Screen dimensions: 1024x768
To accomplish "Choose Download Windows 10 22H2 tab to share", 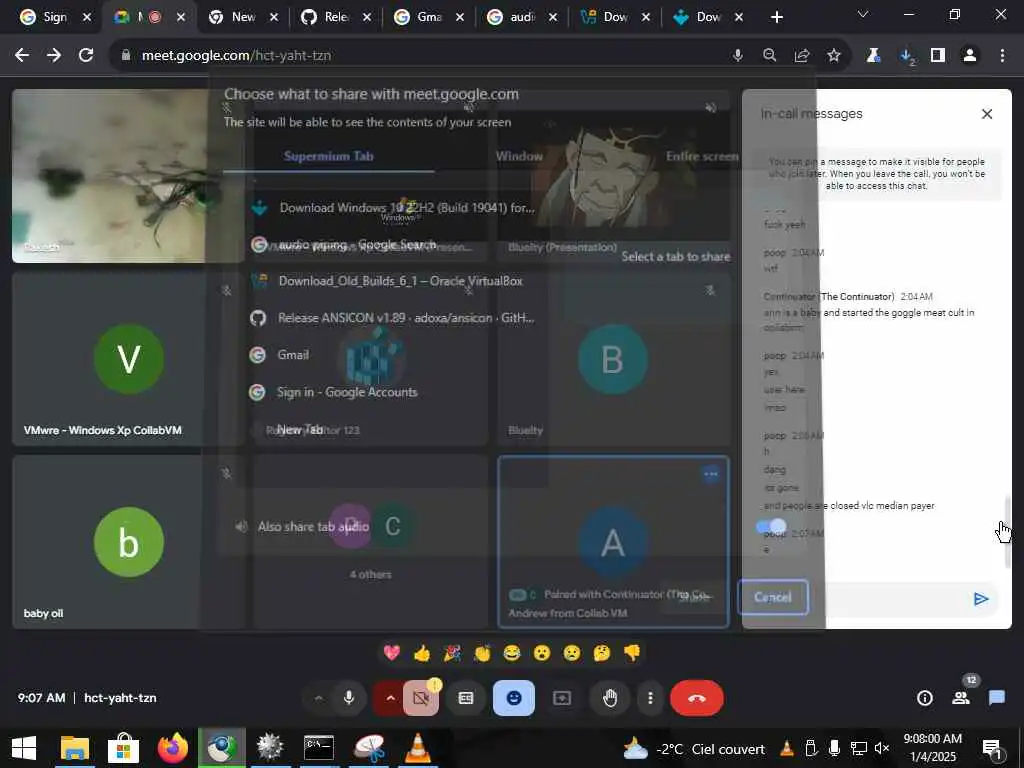I will (393, 208).
